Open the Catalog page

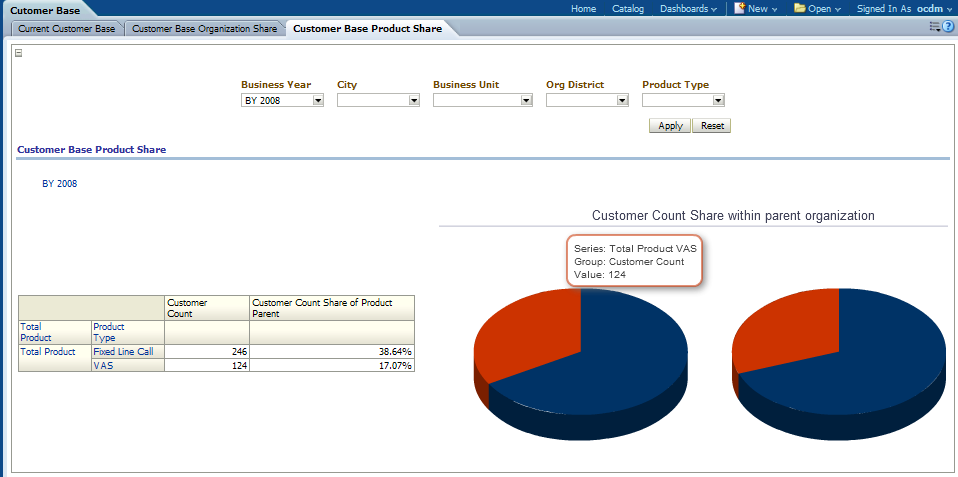coord(628,9)
